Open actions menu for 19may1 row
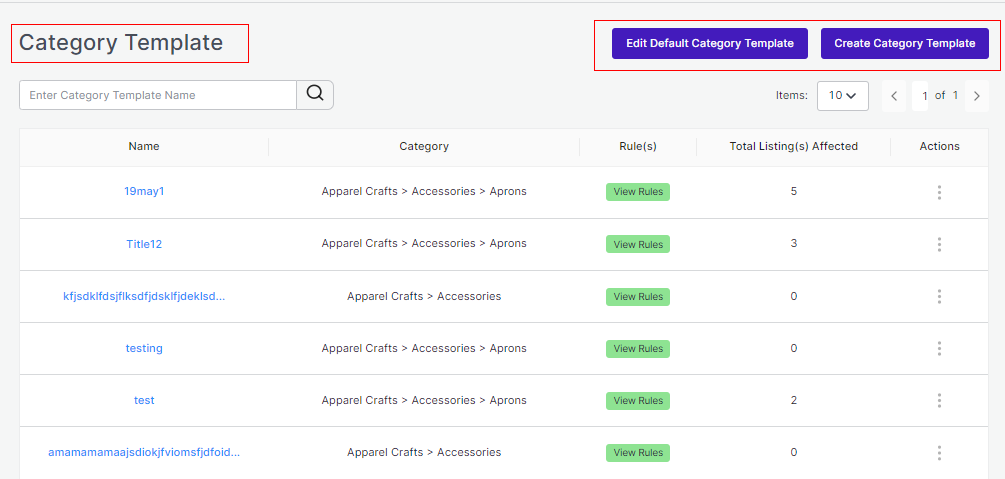 [939, 192]
